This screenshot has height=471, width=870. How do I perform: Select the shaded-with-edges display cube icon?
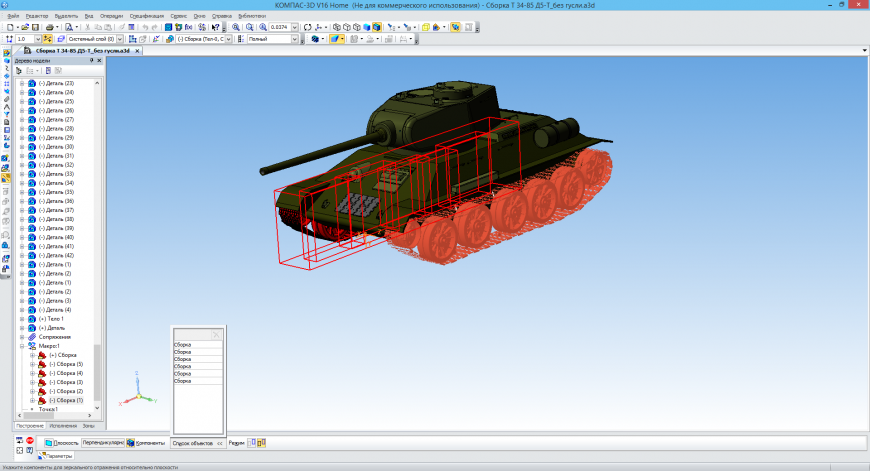pyautogui.click(x=377, y=27)
